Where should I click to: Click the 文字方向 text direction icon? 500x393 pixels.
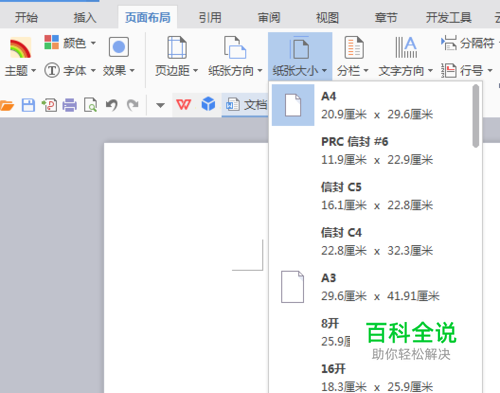point(406,48)
